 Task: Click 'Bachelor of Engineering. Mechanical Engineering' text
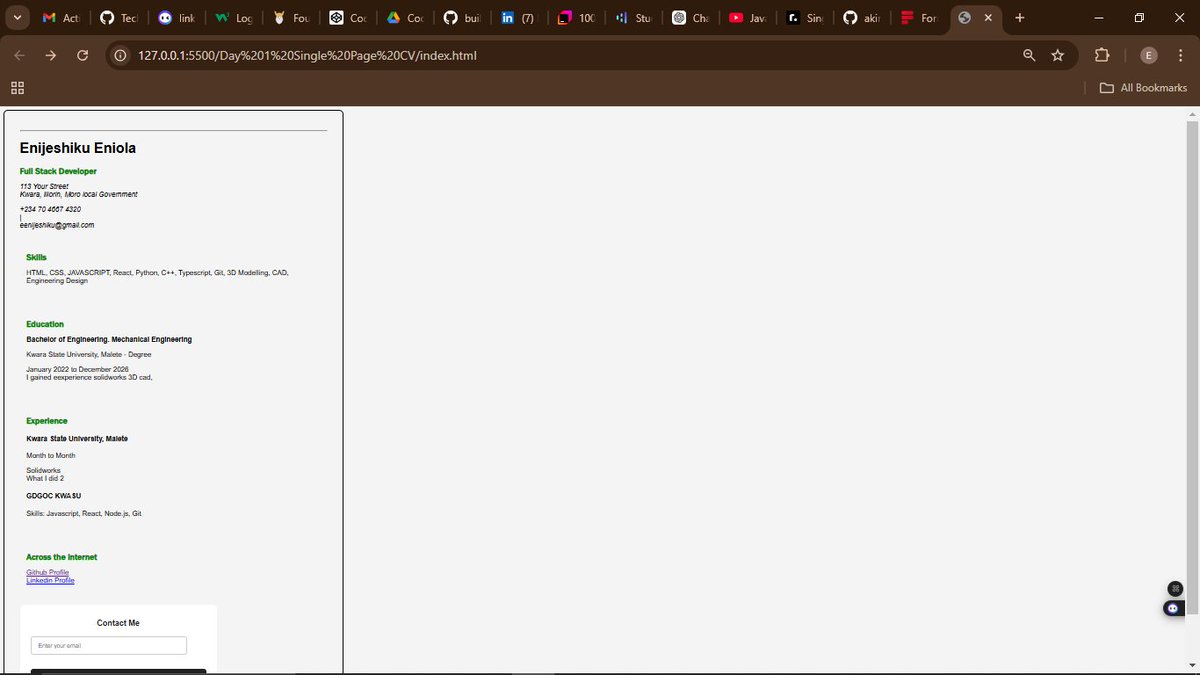click(109, 339)
